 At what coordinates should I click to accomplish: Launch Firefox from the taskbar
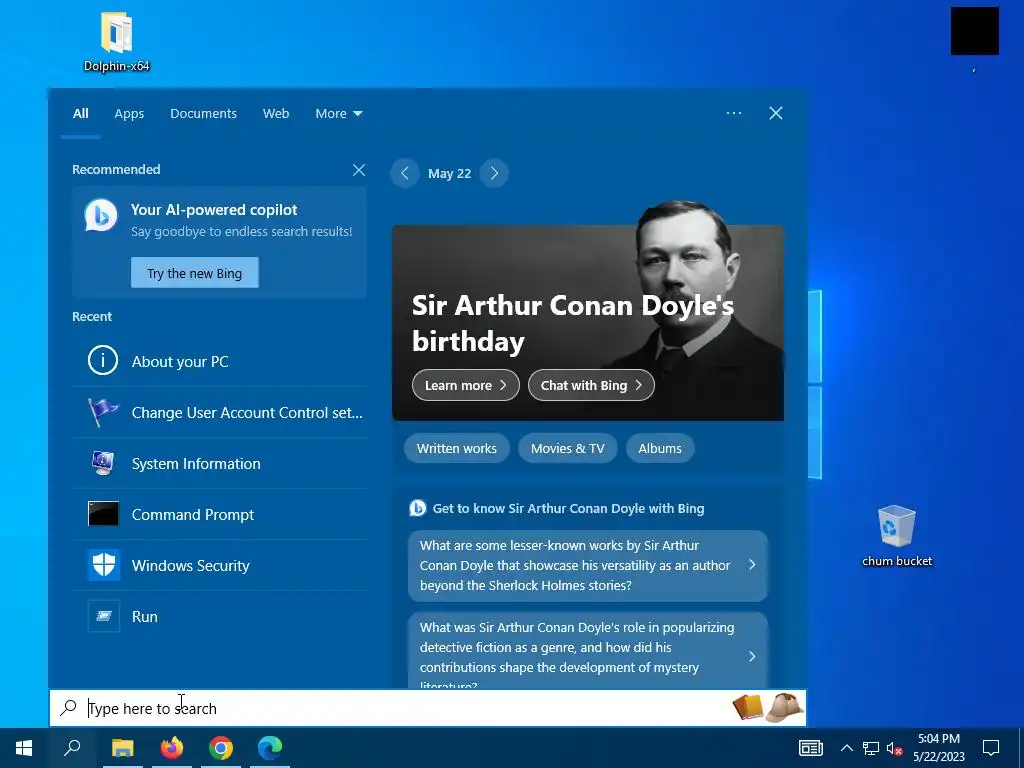tap(172, 748)
